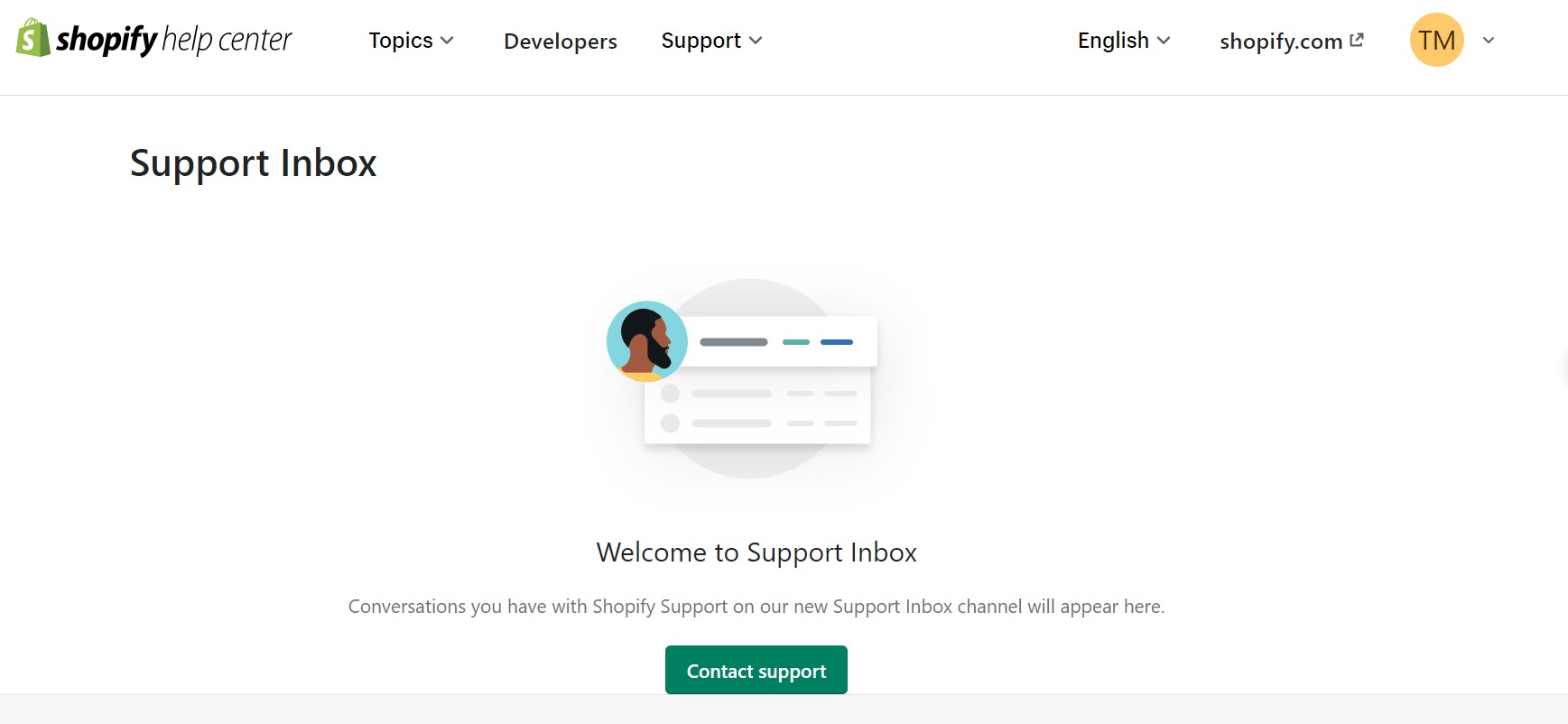Image resolution: width=1568 pixels, height=724 pixels.
Task: Expand the account menu chevron
Action: point(1489,41)
